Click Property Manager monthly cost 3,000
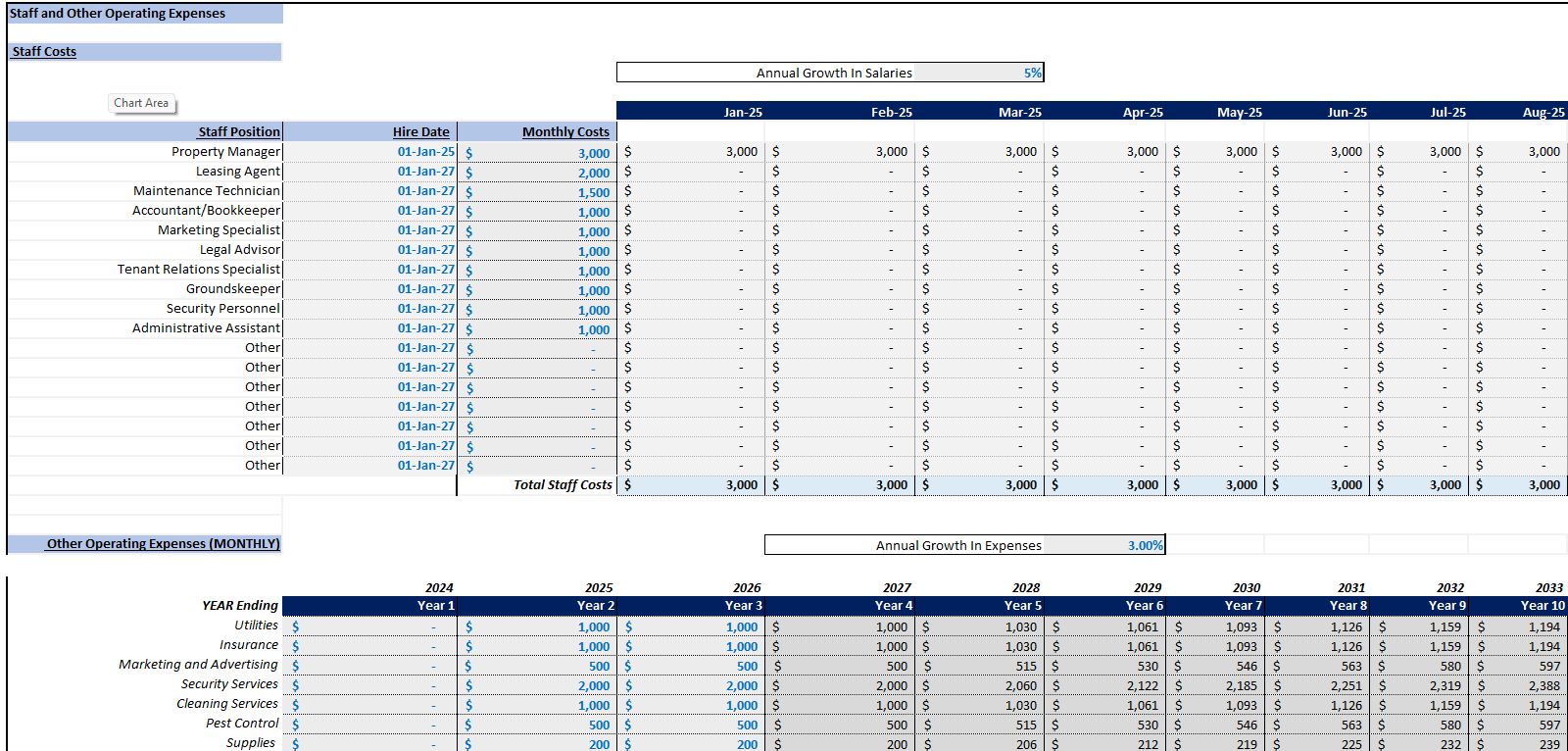This screenshot has width=1568, height=751. [594, 153]
